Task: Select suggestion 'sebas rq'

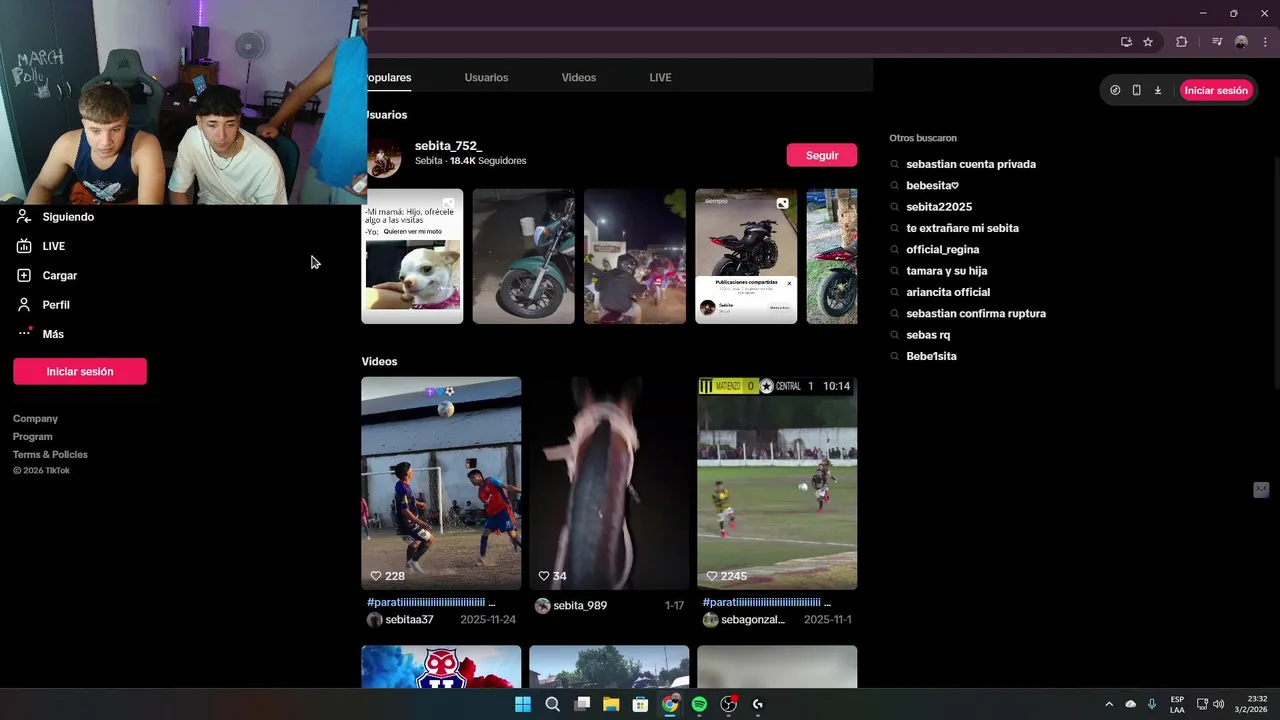Action: (x=928, y=335)
